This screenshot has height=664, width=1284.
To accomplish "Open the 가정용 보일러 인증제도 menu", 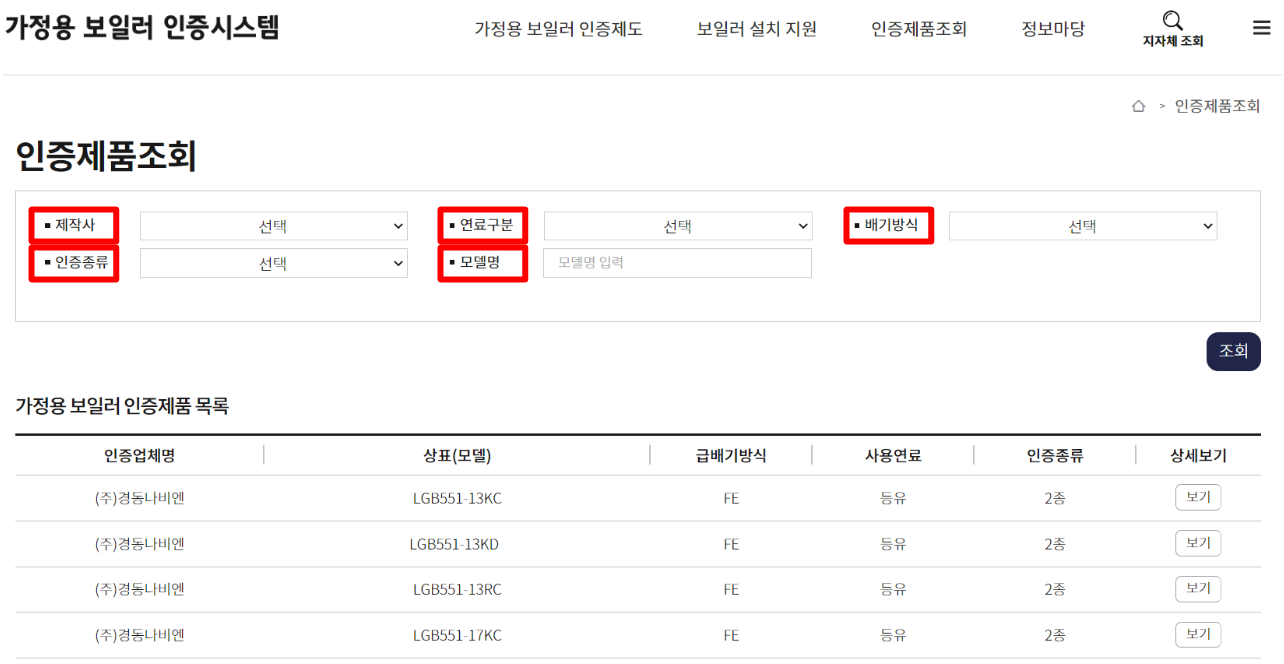I will [x=556, y=30].
